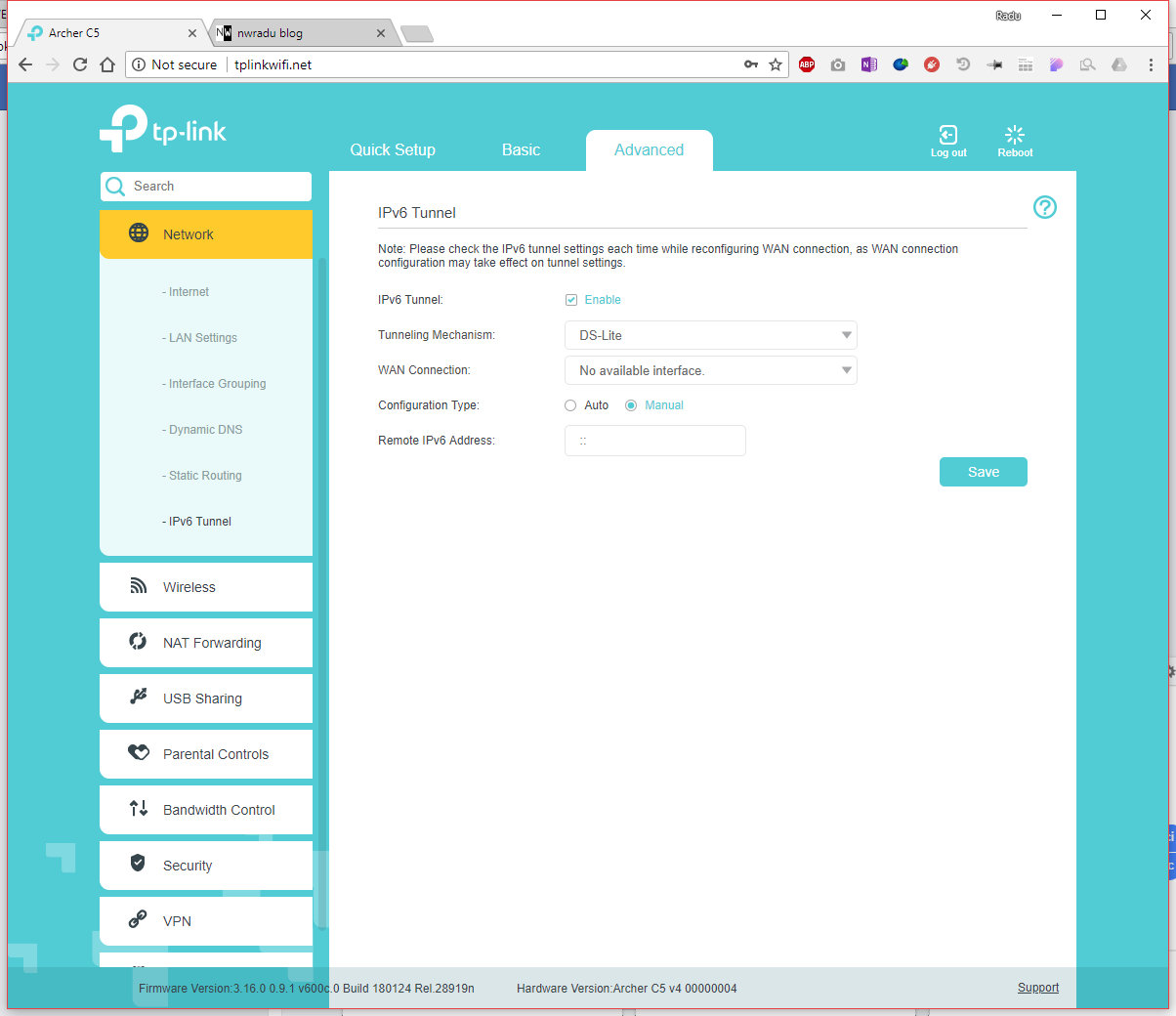1176x1016 pixels.
Task: Click the Reboot icon
Action: [x=1015, y=136]
